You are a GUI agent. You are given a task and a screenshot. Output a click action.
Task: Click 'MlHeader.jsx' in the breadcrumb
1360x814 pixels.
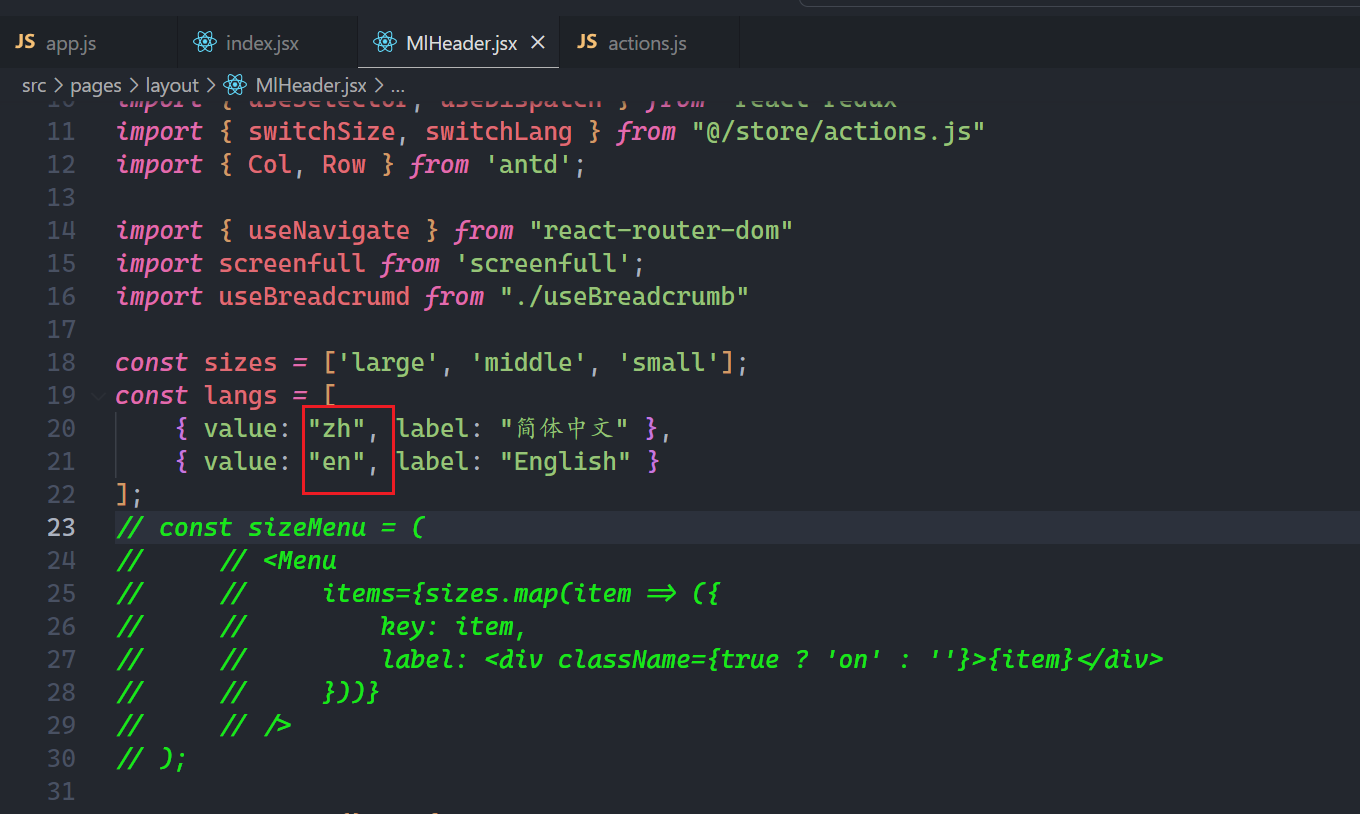click(311, 86)
